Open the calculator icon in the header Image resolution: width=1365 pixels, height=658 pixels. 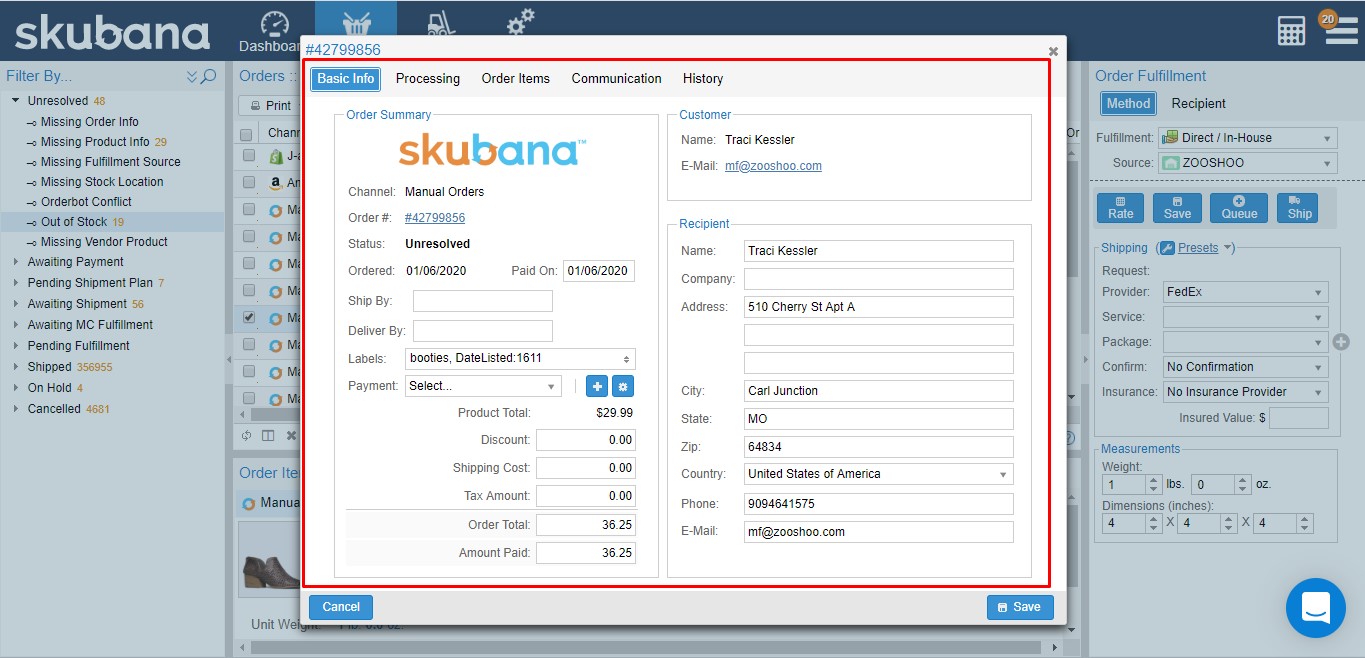[x=1291, y=31]
